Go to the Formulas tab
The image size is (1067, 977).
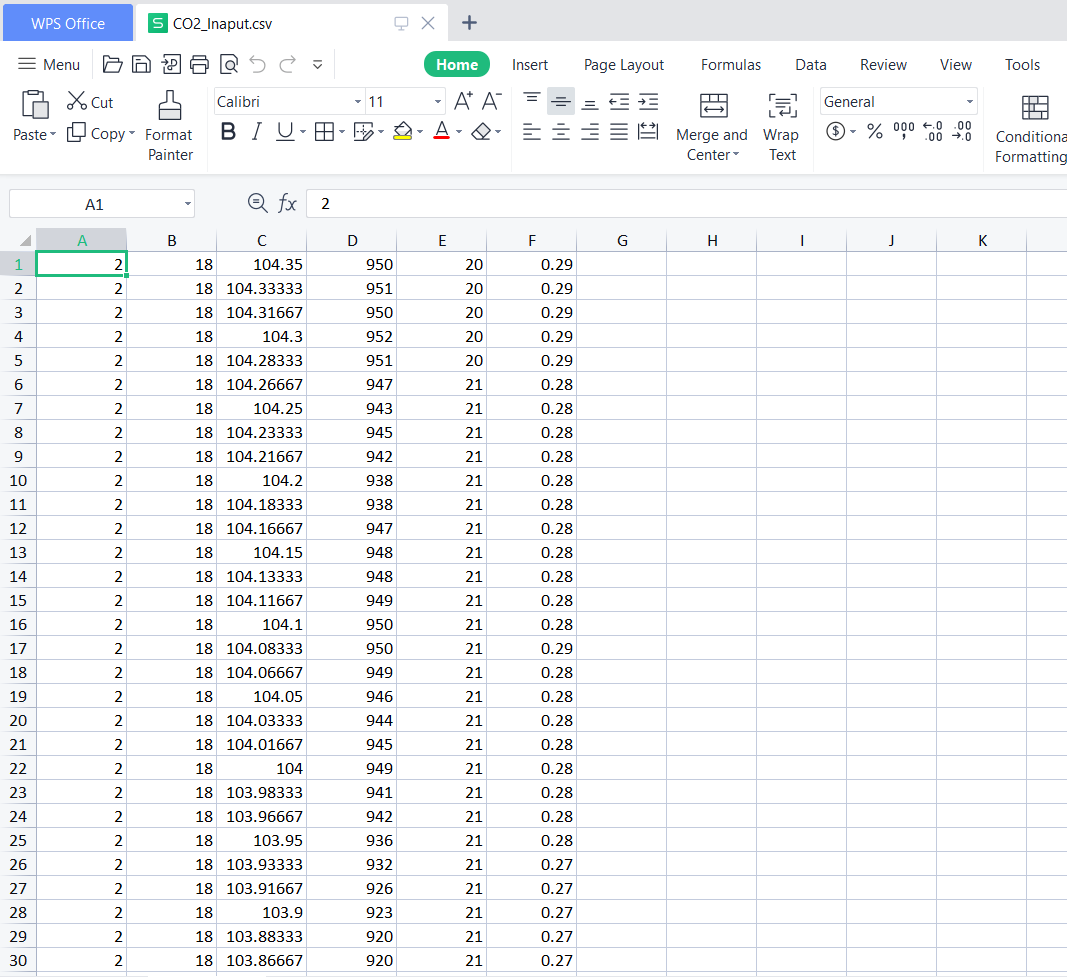click(x=731, y=65)
